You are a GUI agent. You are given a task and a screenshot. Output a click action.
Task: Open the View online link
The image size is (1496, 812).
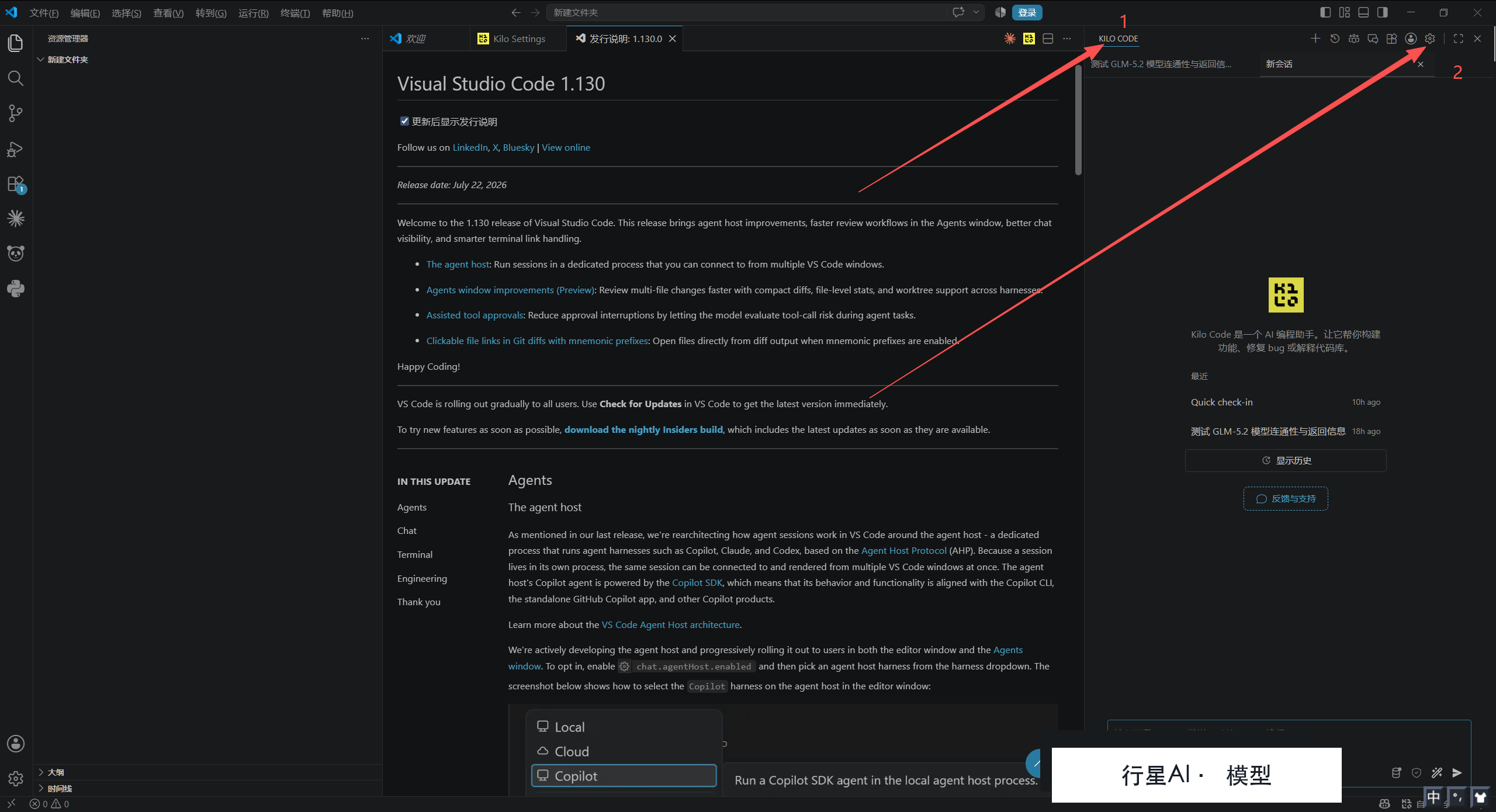point(566,147)
